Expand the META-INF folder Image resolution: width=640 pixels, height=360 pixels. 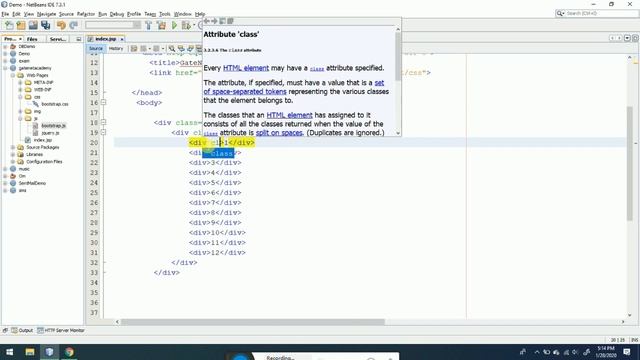20,82
